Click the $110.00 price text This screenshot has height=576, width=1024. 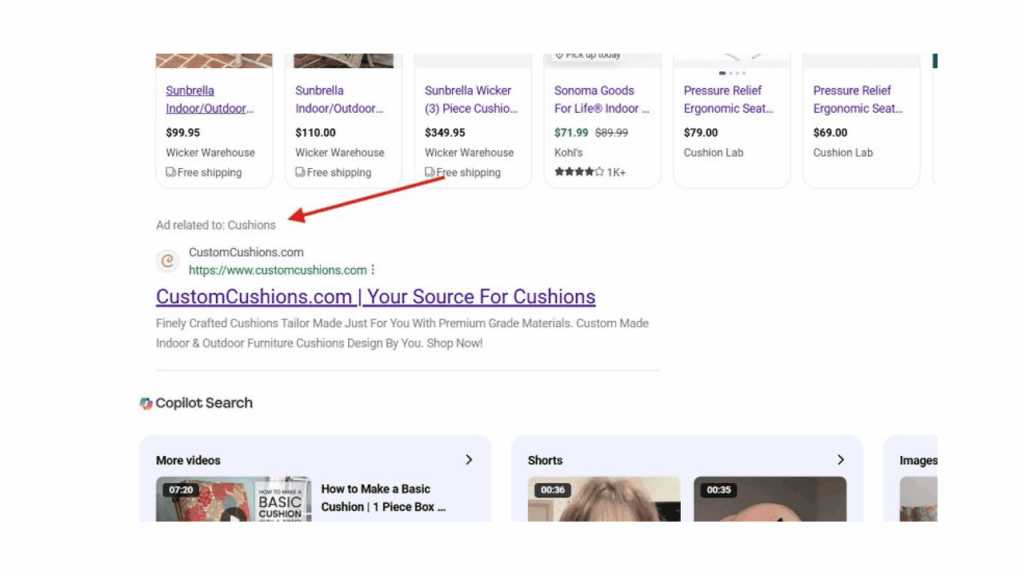point(315,133)
